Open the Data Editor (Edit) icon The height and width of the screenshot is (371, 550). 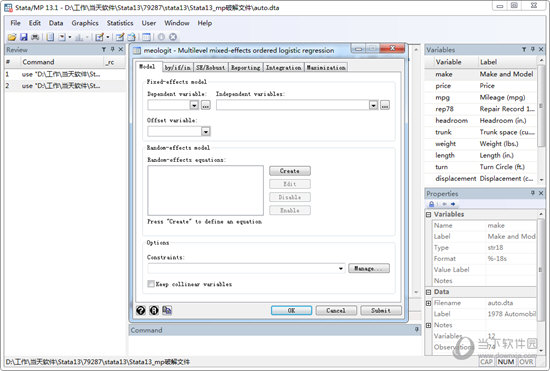tap(120, 37)
